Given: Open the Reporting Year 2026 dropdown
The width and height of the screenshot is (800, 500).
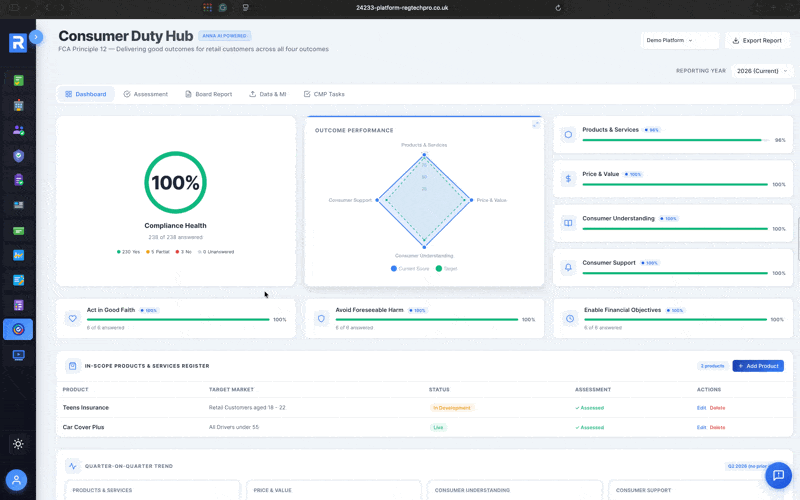Looking at the screenshot, I should tap(762, 71).
